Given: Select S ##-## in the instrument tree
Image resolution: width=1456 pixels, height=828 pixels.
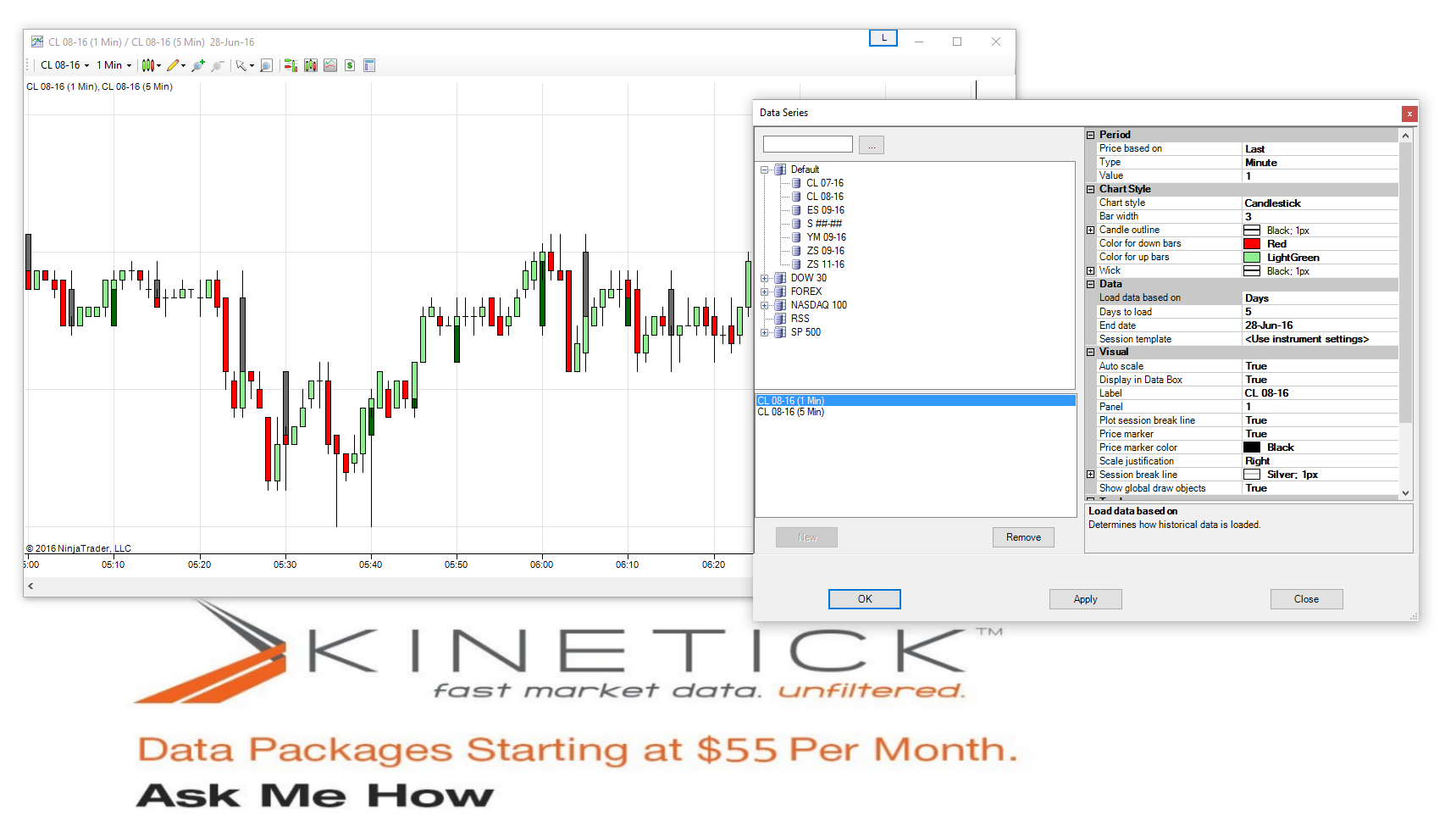Looking at the screenshot, I should [823, 224].
